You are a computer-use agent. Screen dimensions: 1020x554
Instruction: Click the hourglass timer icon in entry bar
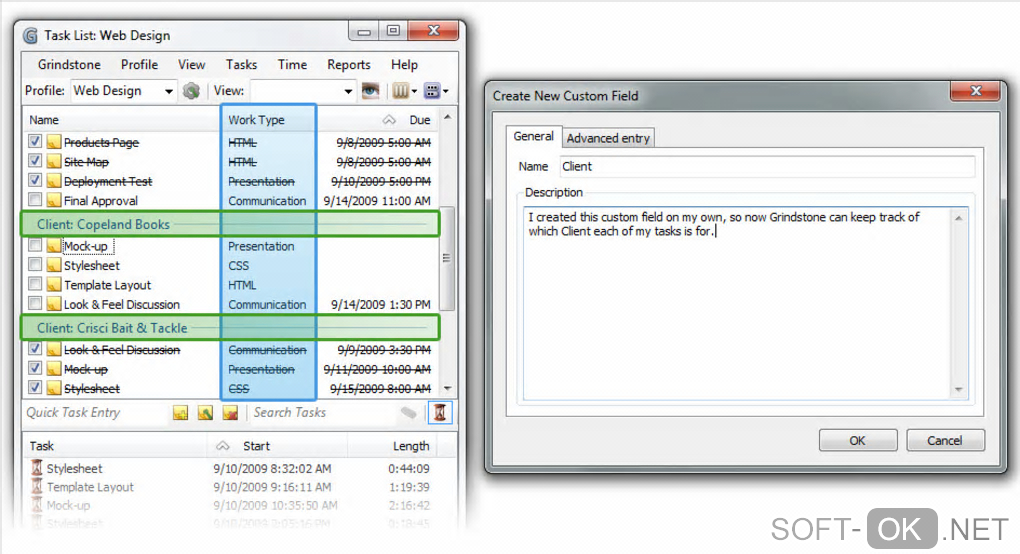coord(440,412)
